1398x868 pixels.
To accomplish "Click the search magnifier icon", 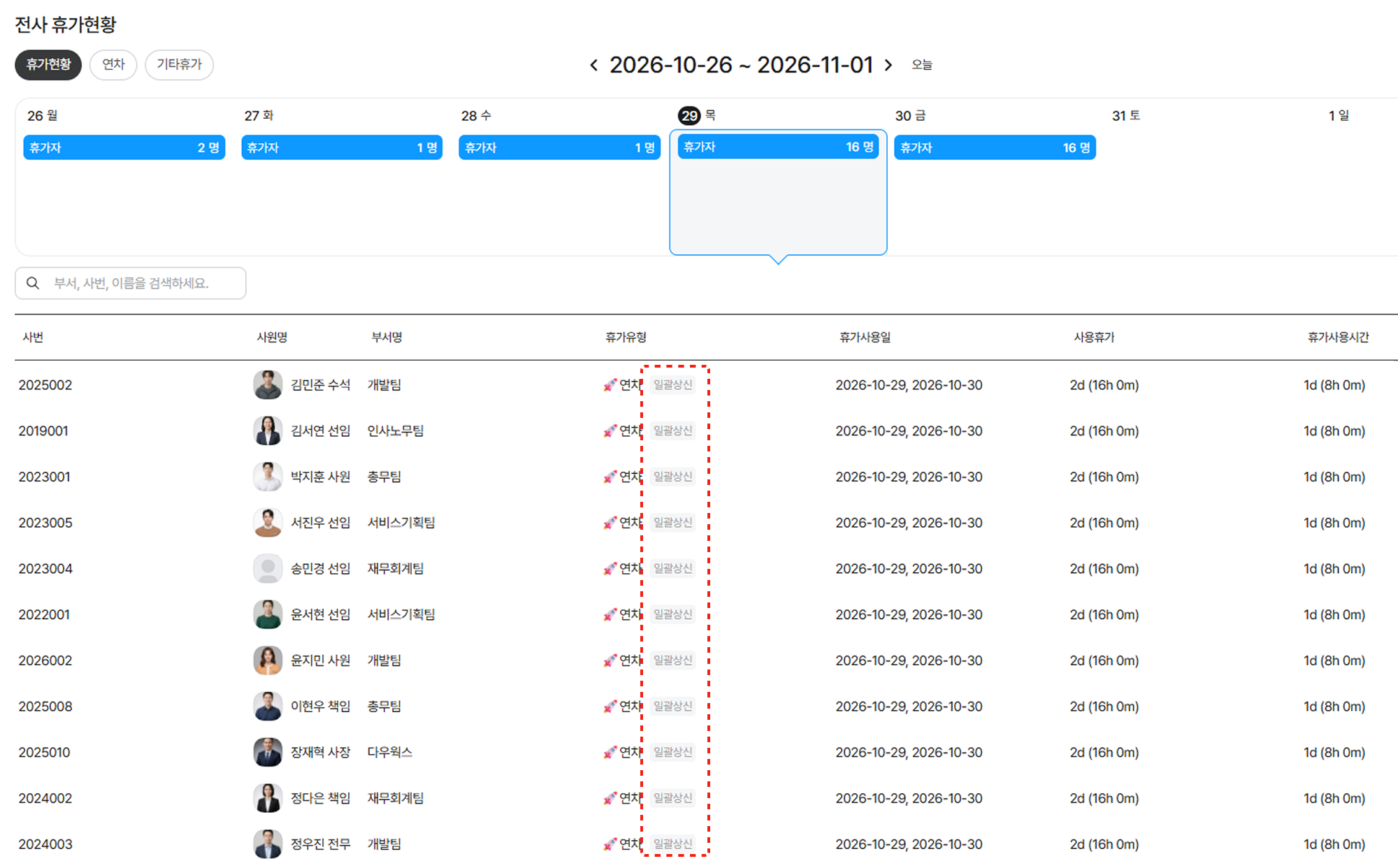I will [x=33, y=283].
